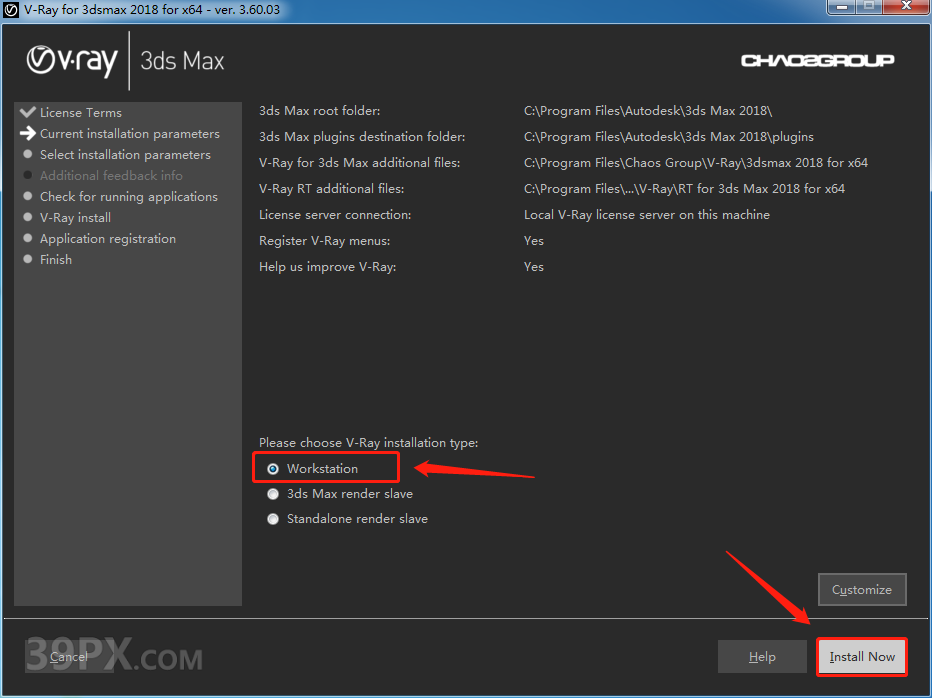
Task: Cancel the V-Ray installation
Action: point(68,657)
